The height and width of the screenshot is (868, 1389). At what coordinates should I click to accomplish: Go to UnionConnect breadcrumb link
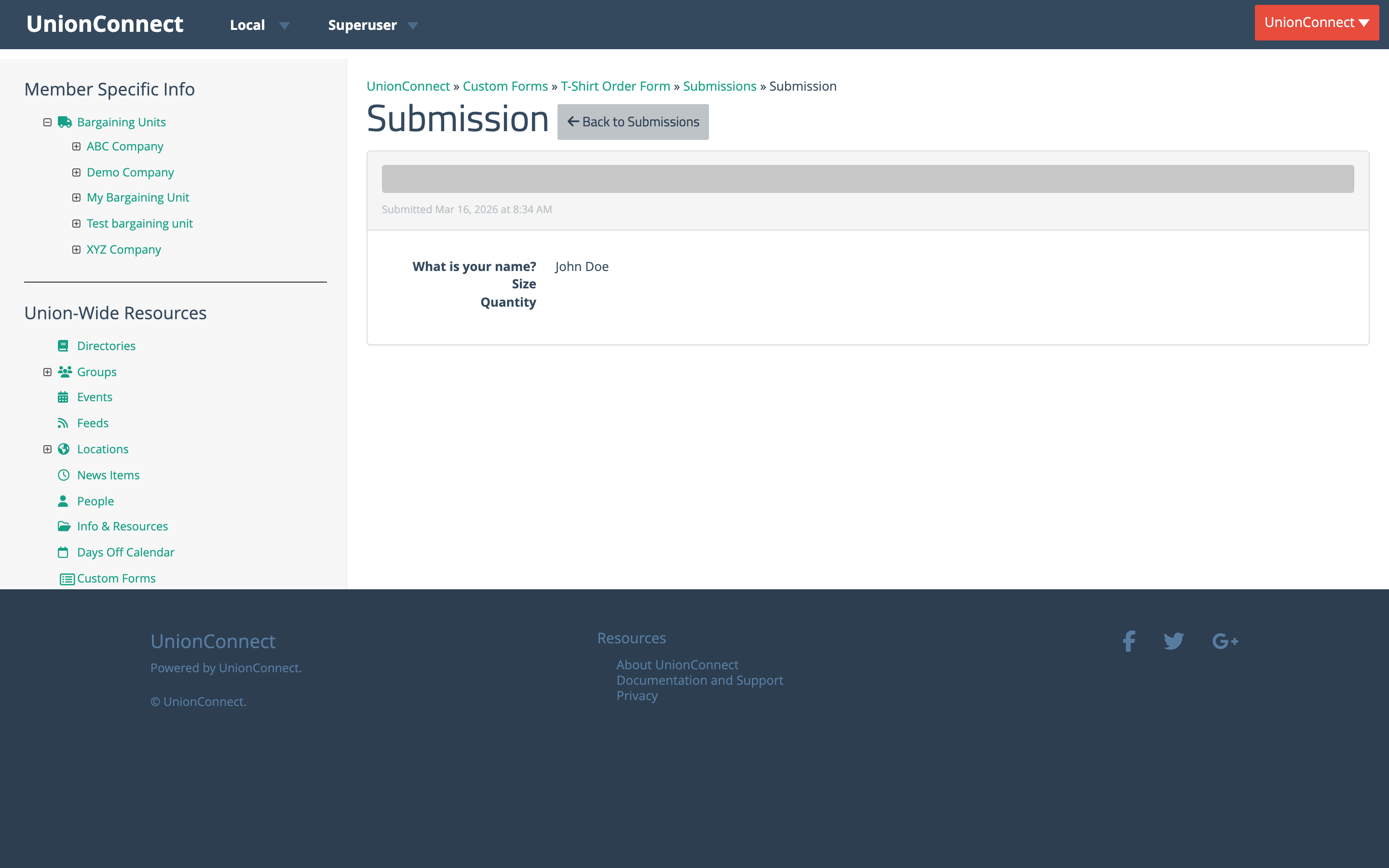[408, 86]
